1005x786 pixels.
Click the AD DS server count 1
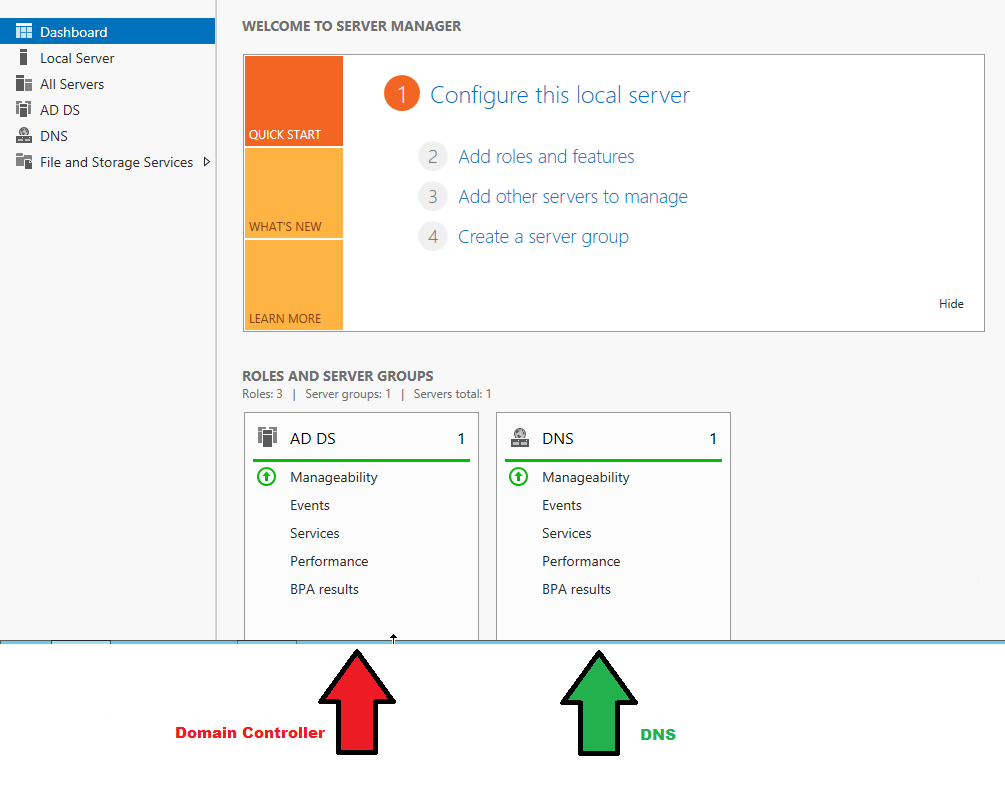461,439
